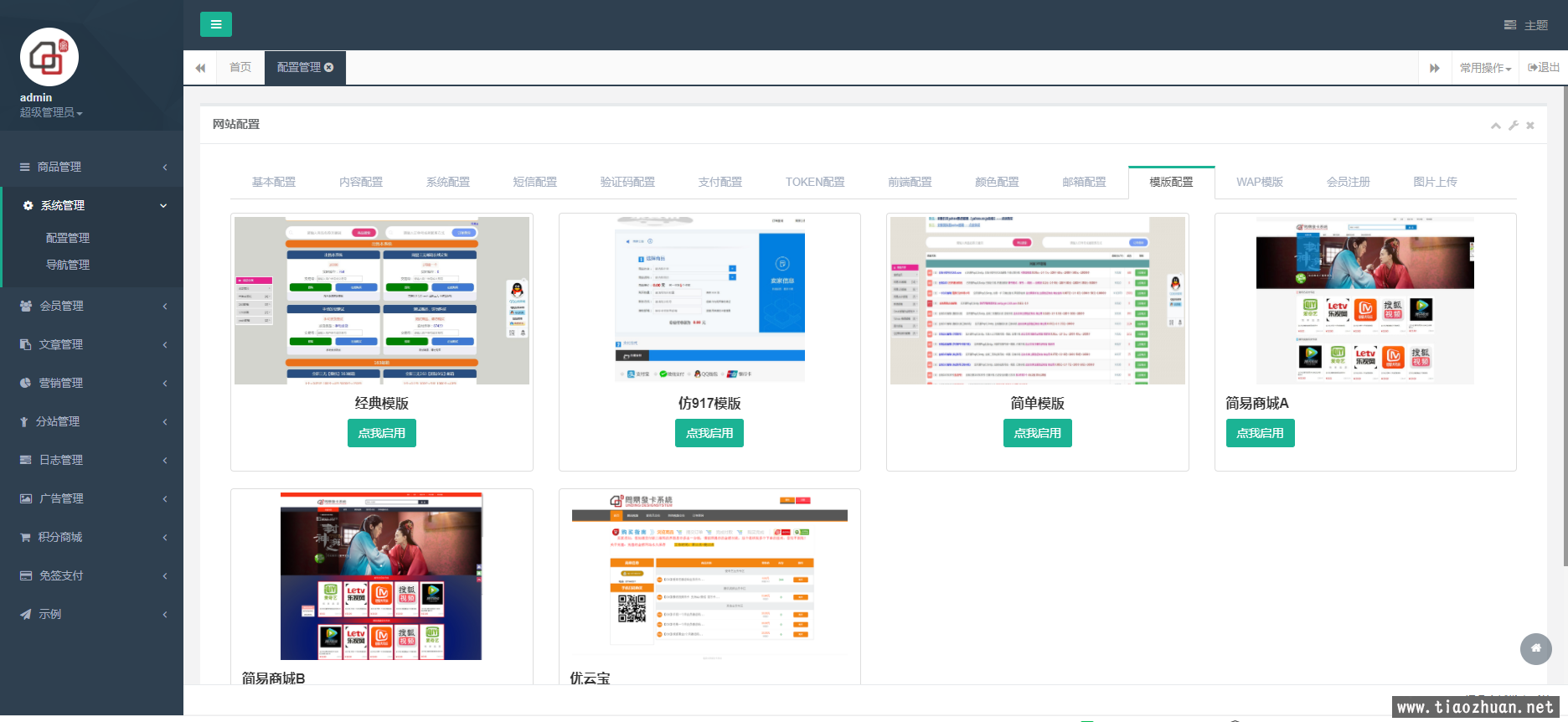Enable the 仿917模版 template
Image resolution: width=1568 pixels, height=722 pixels.
[709, 433]
